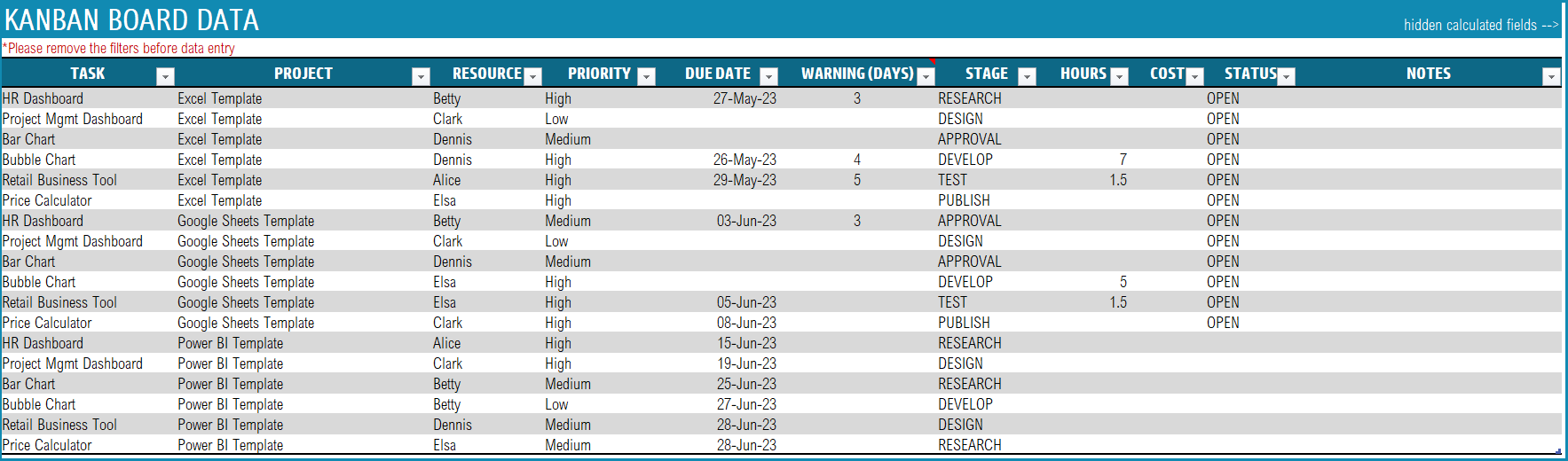
Task: Expand the PRIORITY filter dropdown
Action: coord(647,76)
